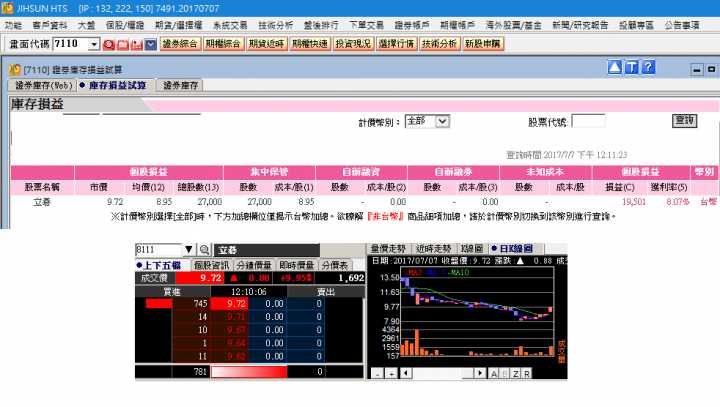Screen dimensions: 720x407
Task: Click the 期權快速 toolbar button
Action: [310, 44]
